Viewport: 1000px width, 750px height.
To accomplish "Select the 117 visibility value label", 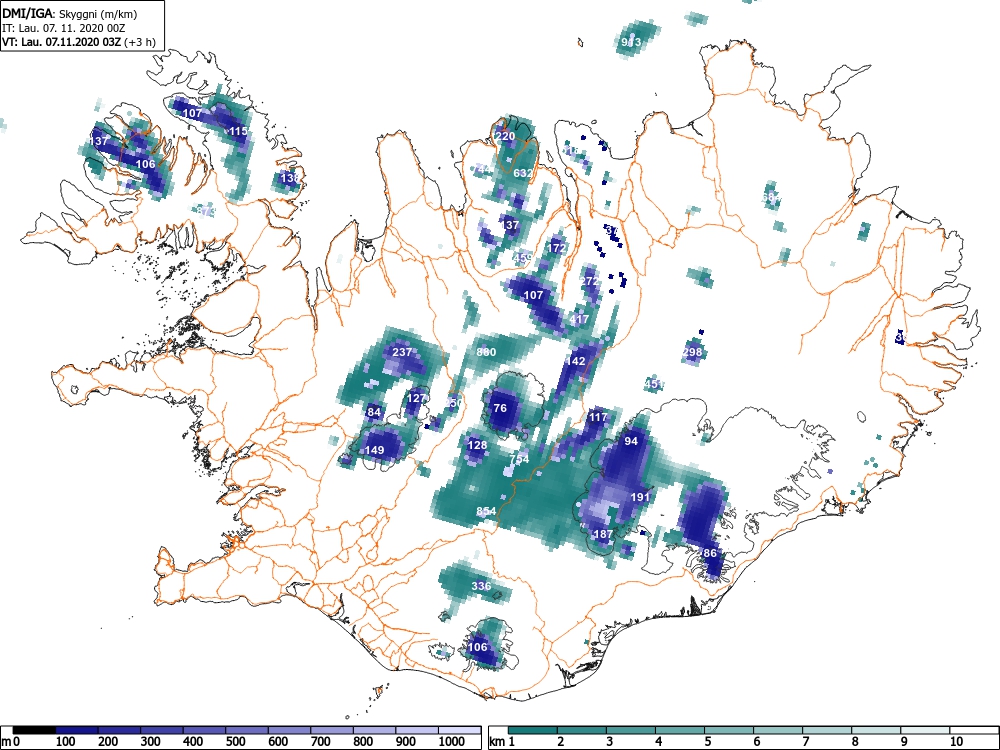I will point(598,418).
